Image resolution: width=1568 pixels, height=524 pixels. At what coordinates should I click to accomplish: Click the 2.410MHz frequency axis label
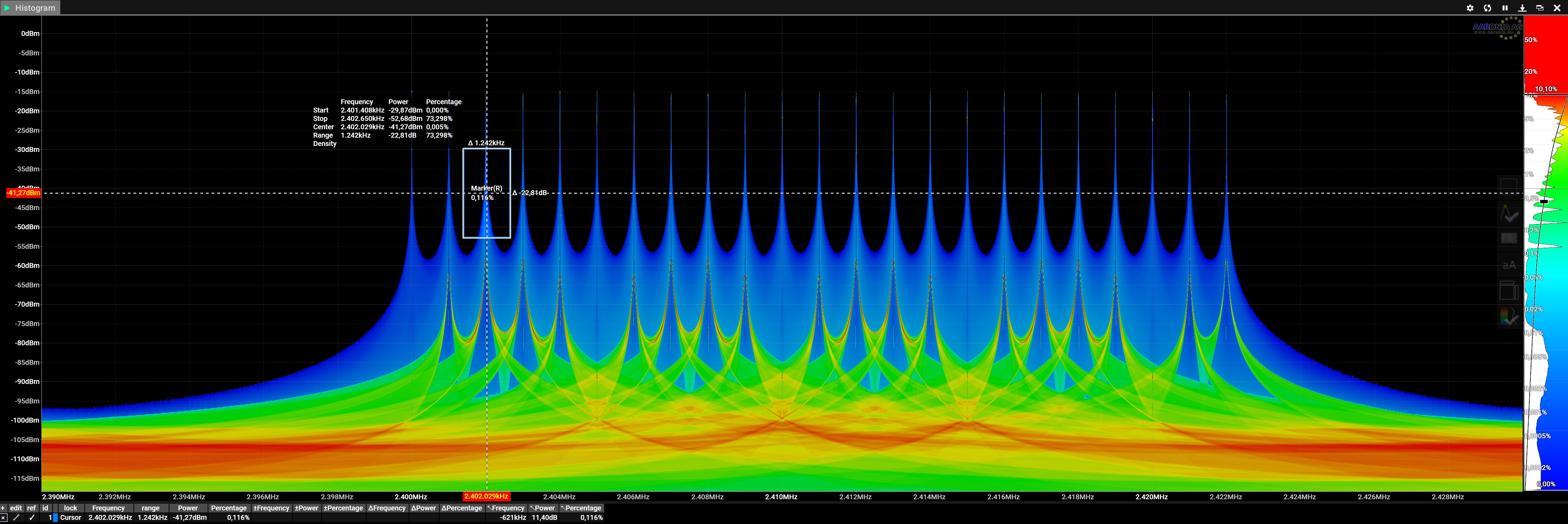click(x=781, y=497)
